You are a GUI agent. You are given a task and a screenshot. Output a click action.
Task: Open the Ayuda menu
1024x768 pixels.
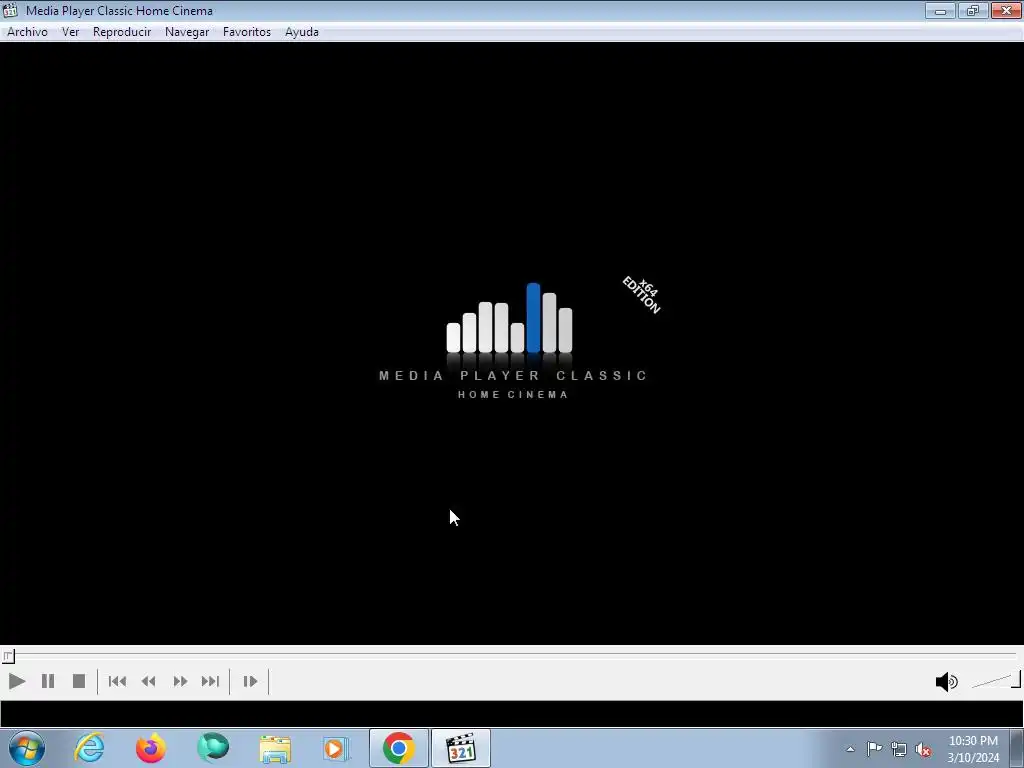pyautogui.click(x=302, y=32)
